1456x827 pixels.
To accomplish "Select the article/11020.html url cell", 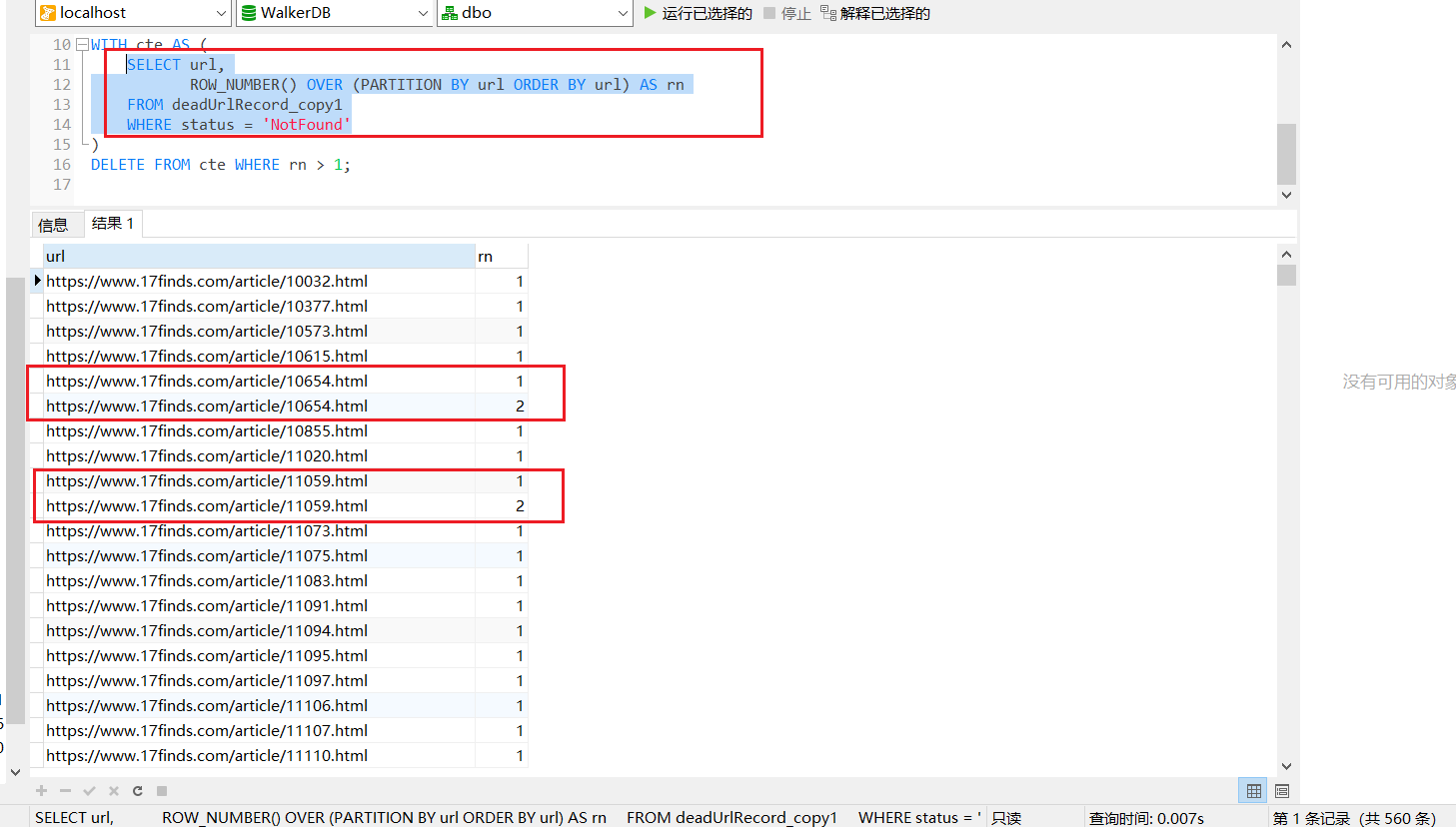I will pyautogui.click(x=259, y=456).
